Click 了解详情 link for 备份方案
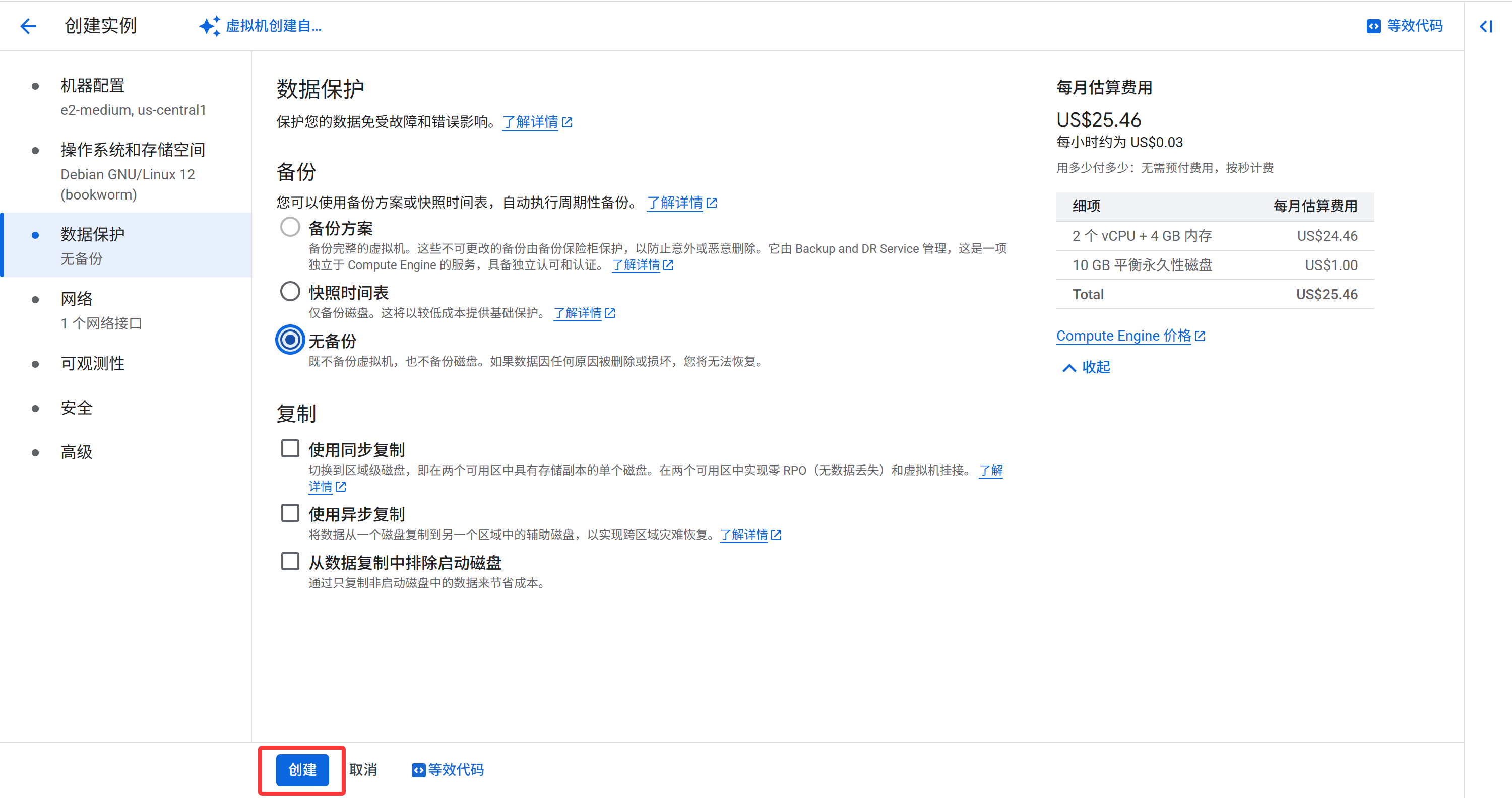1512x798 pixels. click(x=636, y=265)
